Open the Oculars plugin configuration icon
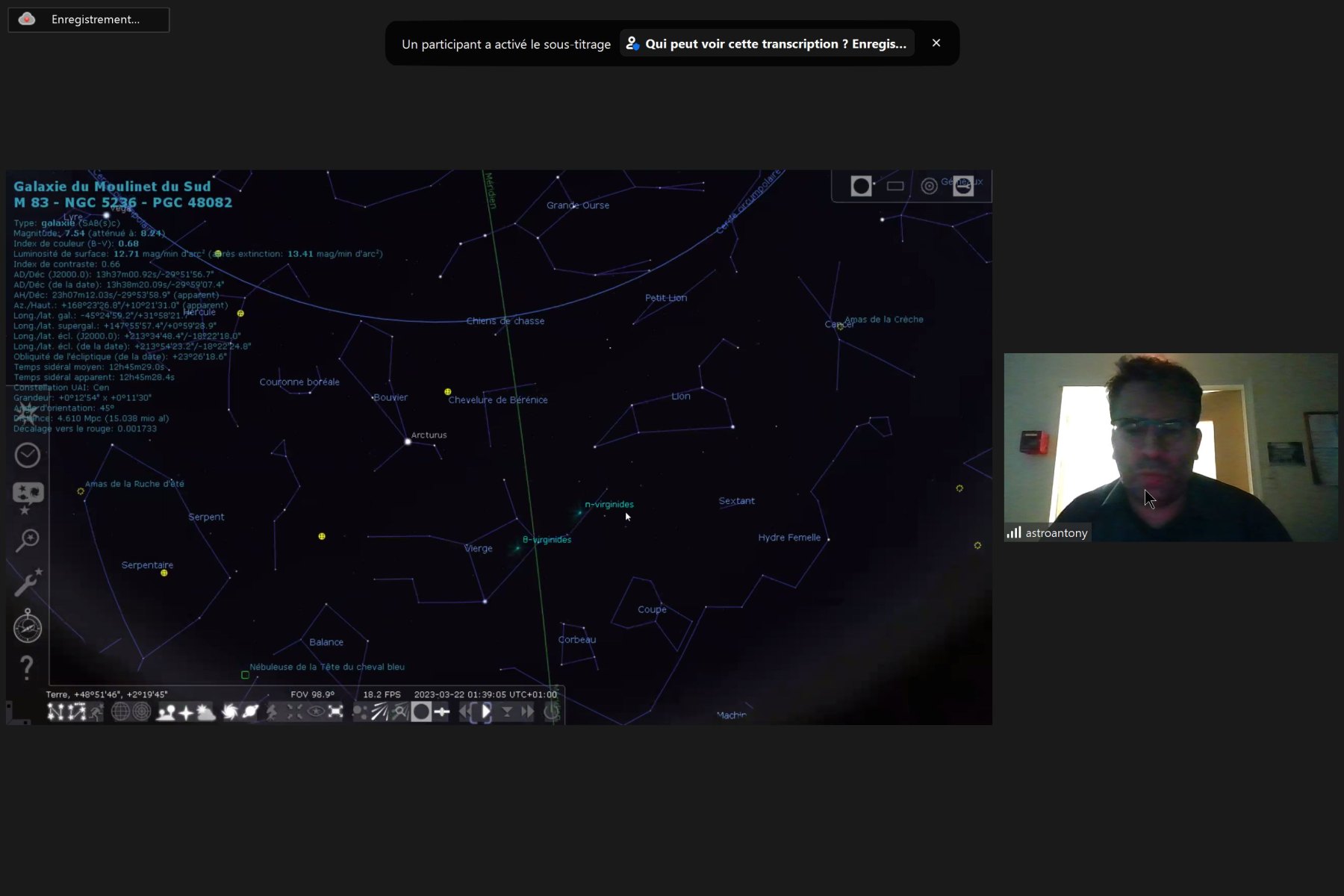This screenshot has height=896, width=1344. click(x=963, y=186)
